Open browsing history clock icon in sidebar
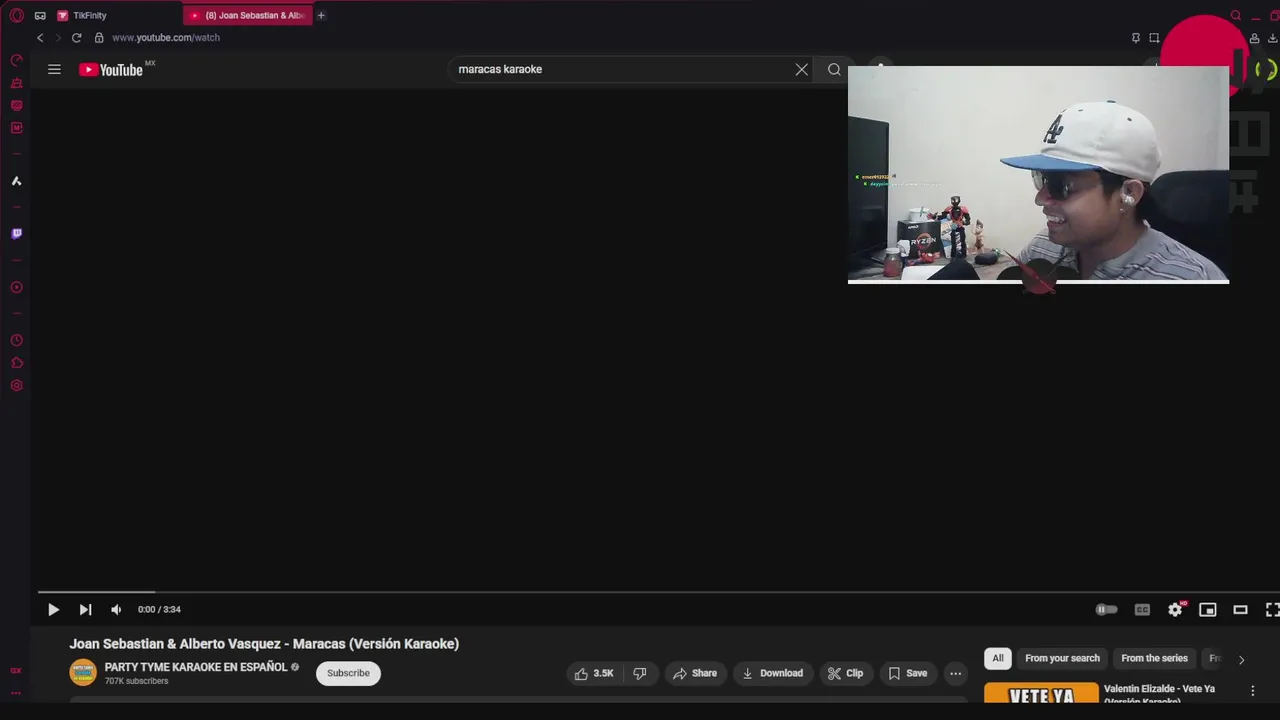 (x=16, y=341)
